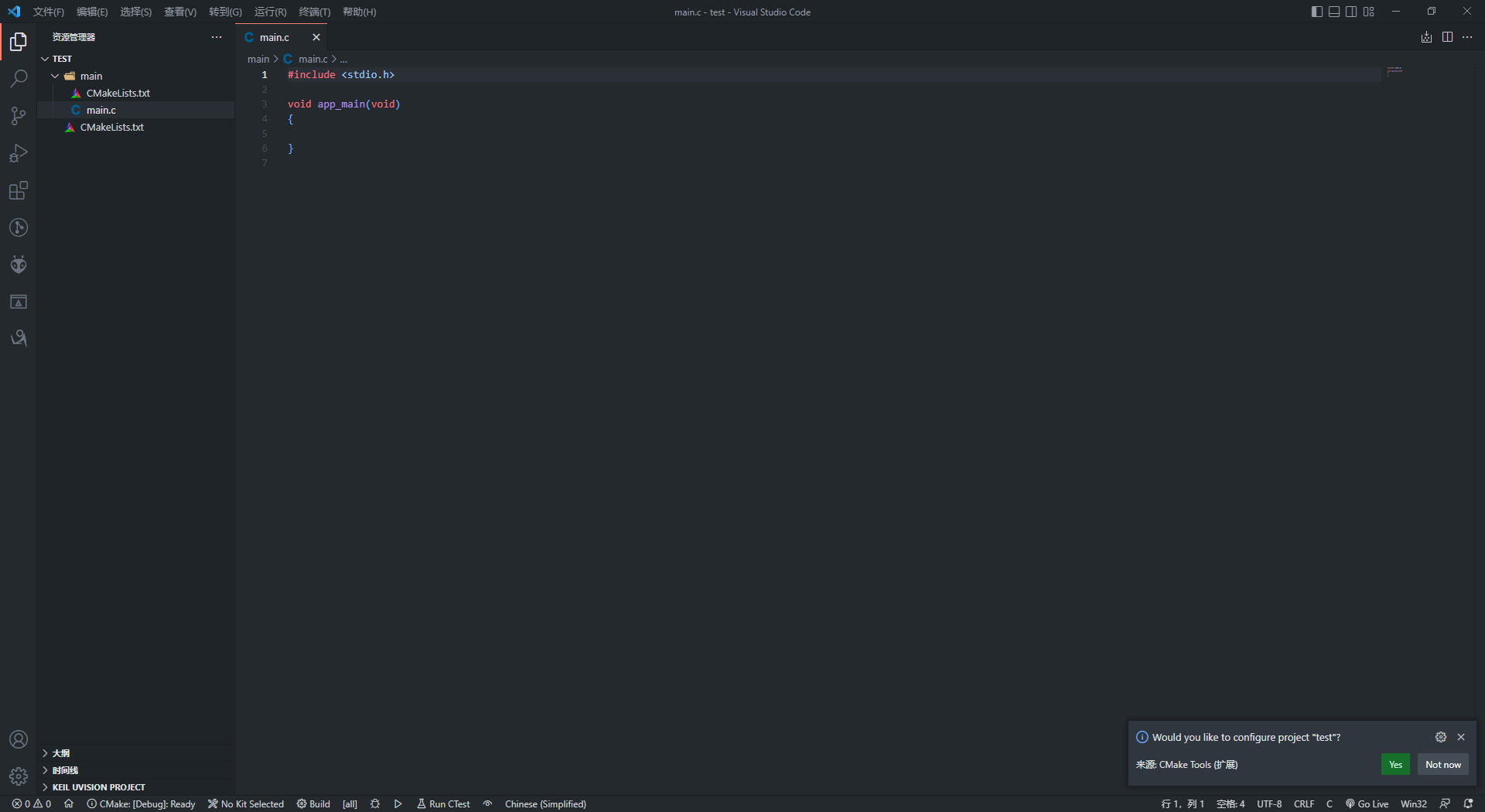
Task: Click CRLF line ending selector
Action: pos(1304,804)
